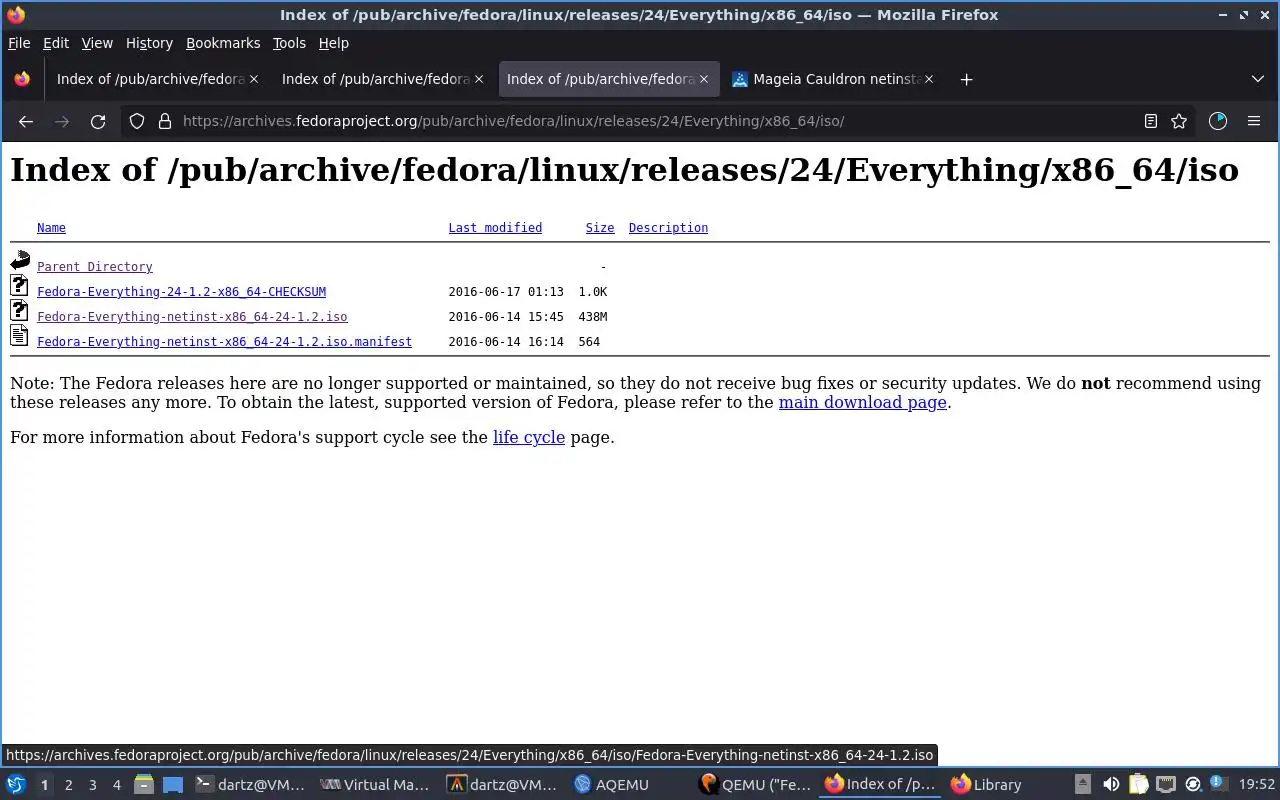1280x800 pixels.
Task: Download Fedora-Everything-netinst-x86_64-24-1.2.iso
Action: tap(192, 317)
